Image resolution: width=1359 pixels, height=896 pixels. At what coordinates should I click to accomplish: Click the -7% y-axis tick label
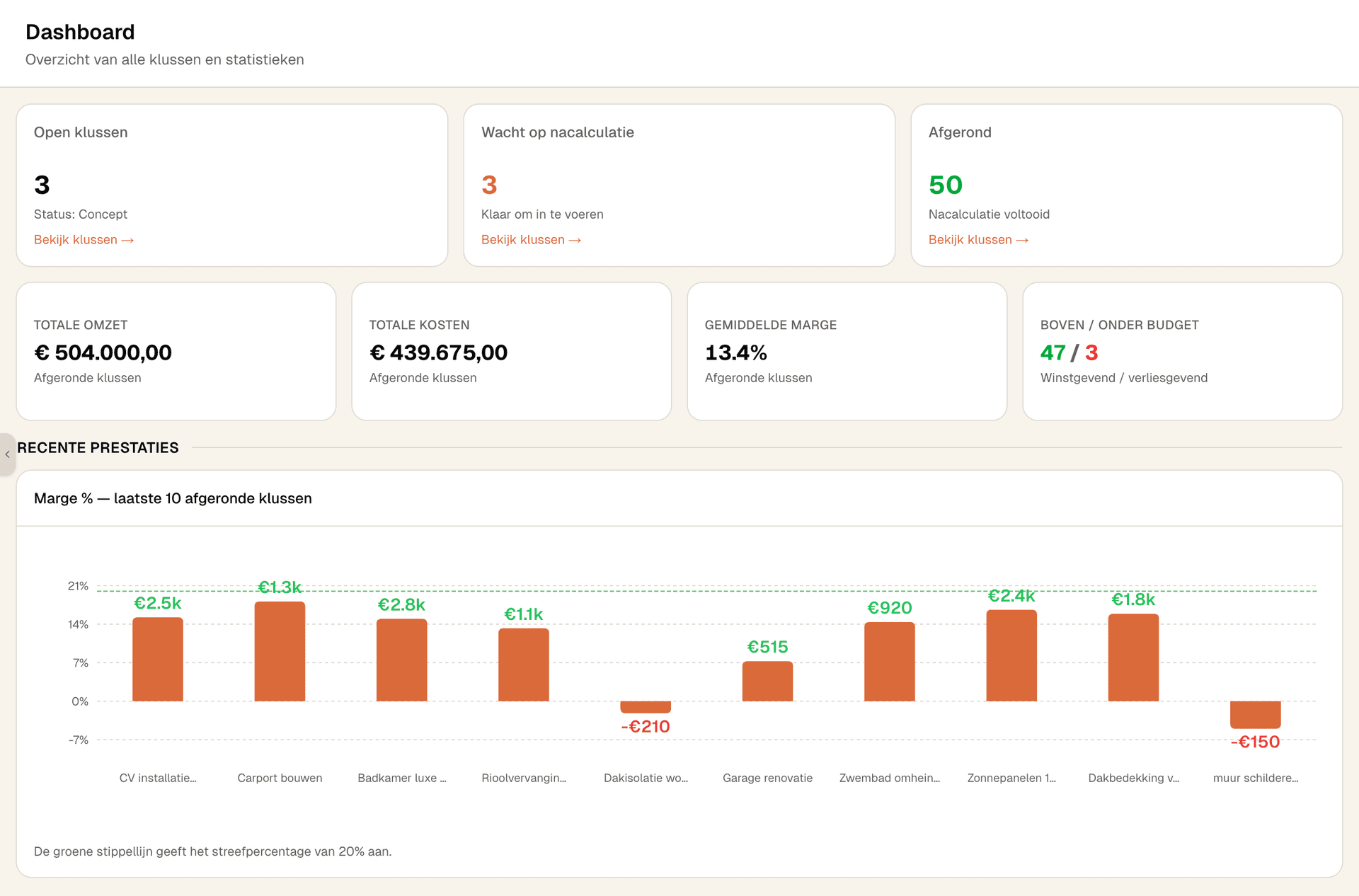tap(79, 740)
